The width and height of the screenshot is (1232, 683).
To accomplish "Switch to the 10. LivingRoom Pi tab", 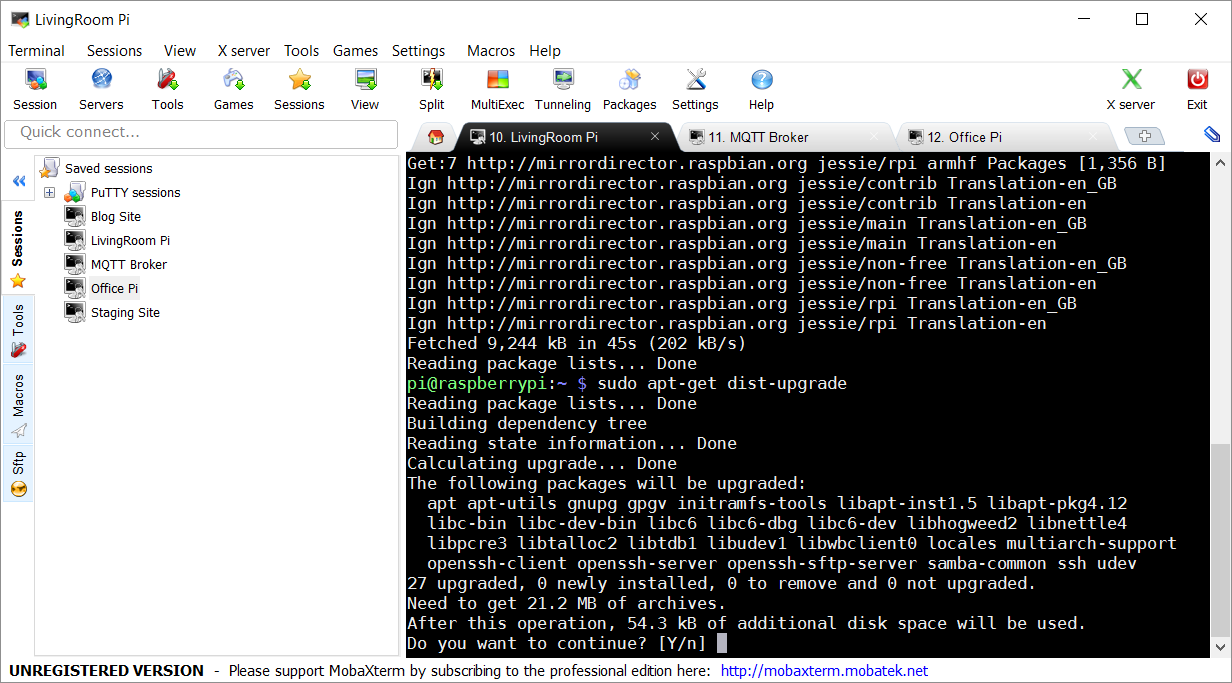I will pos(565,137).
